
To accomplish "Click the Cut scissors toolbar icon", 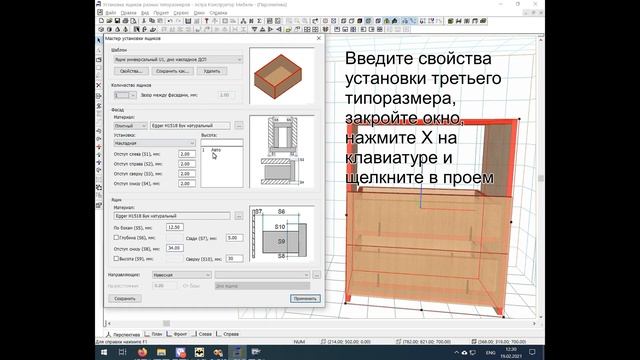I will pyautogui.click(x=144, y=21).
